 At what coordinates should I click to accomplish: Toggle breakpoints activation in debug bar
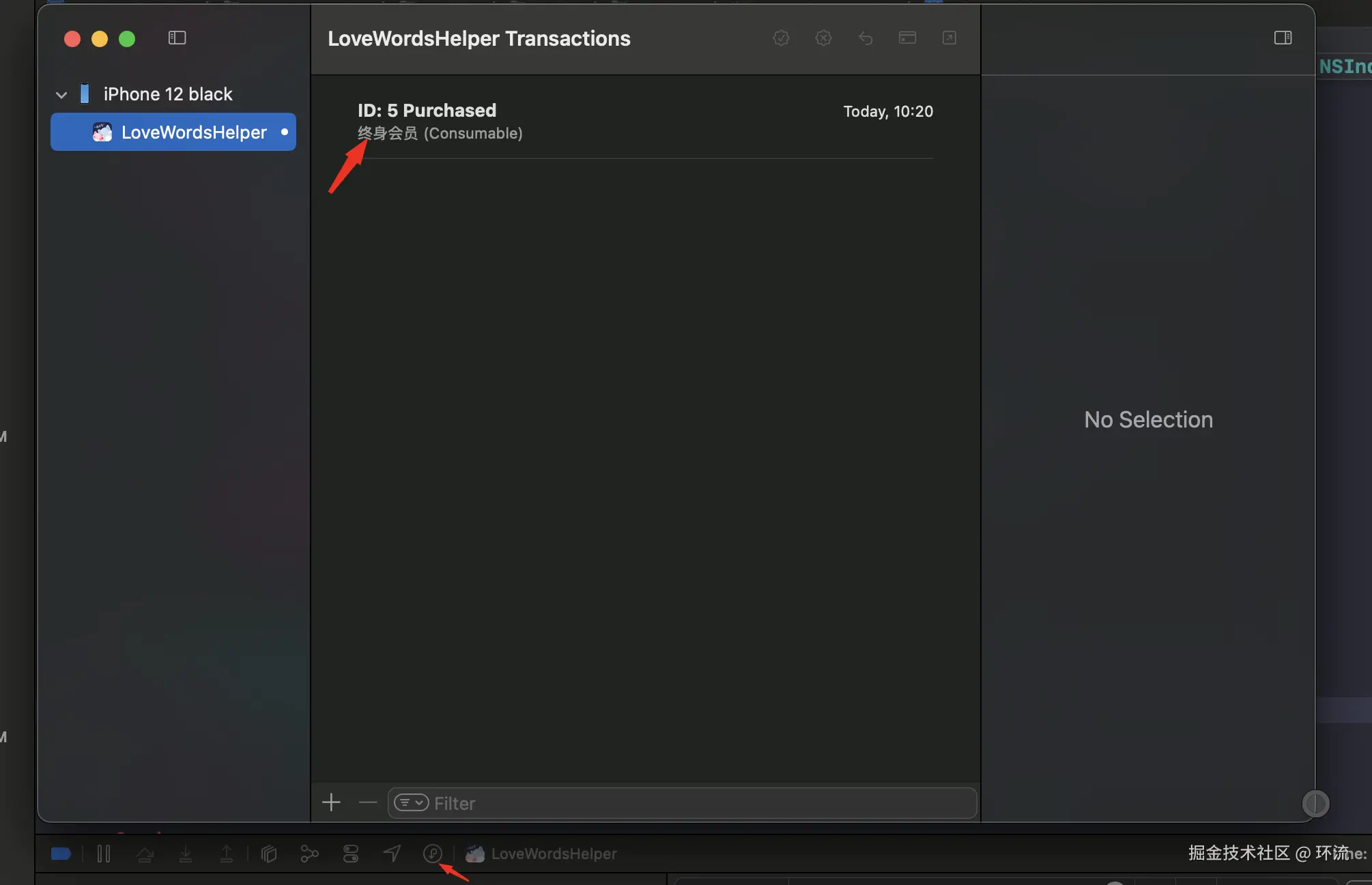61,854
